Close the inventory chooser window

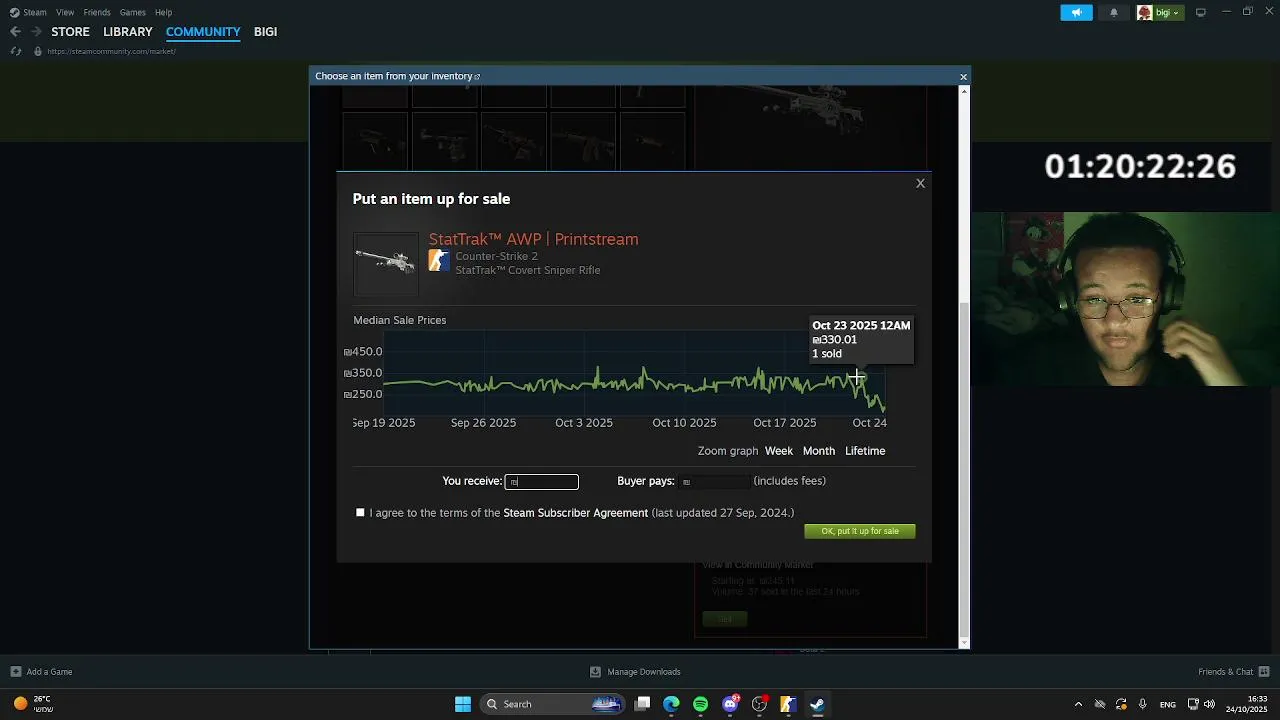(x=963, y=76)
